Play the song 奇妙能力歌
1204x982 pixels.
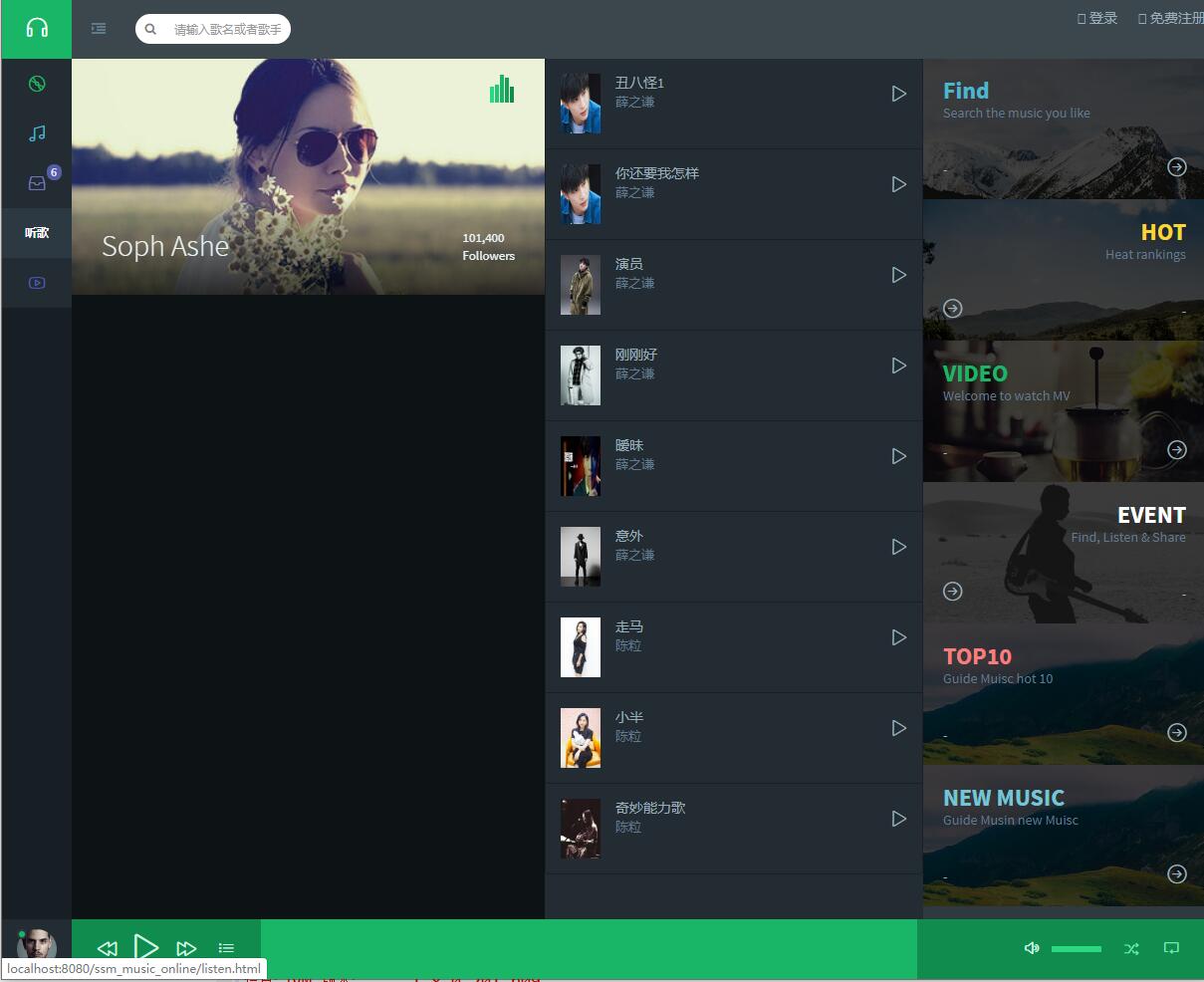[x=898, y=819]
